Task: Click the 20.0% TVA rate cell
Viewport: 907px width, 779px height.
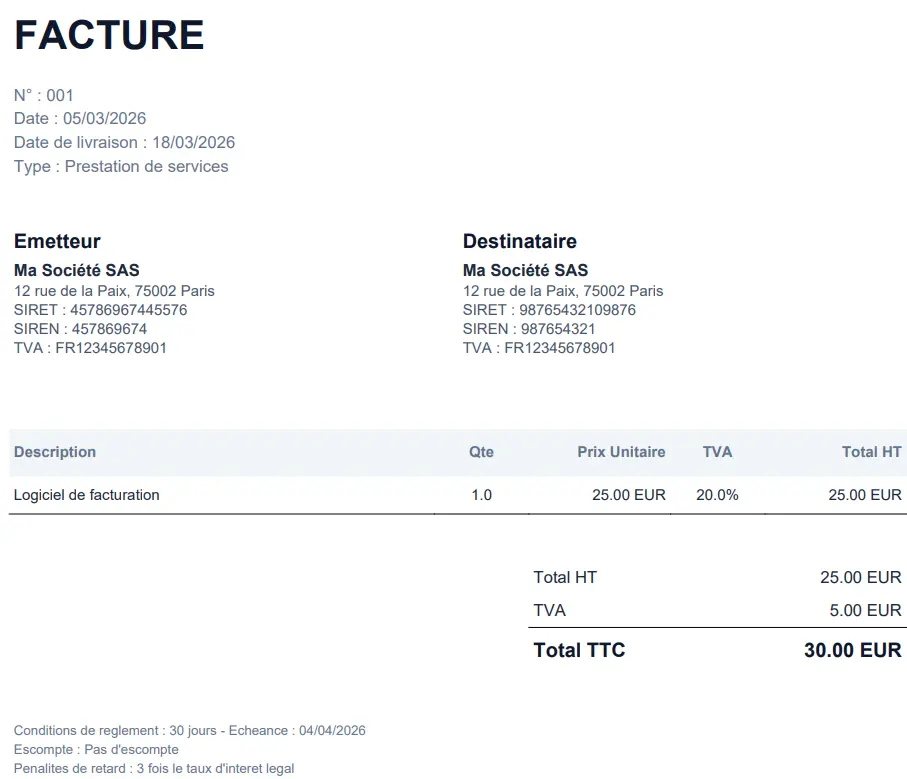Action: click(x=717, y=495)
